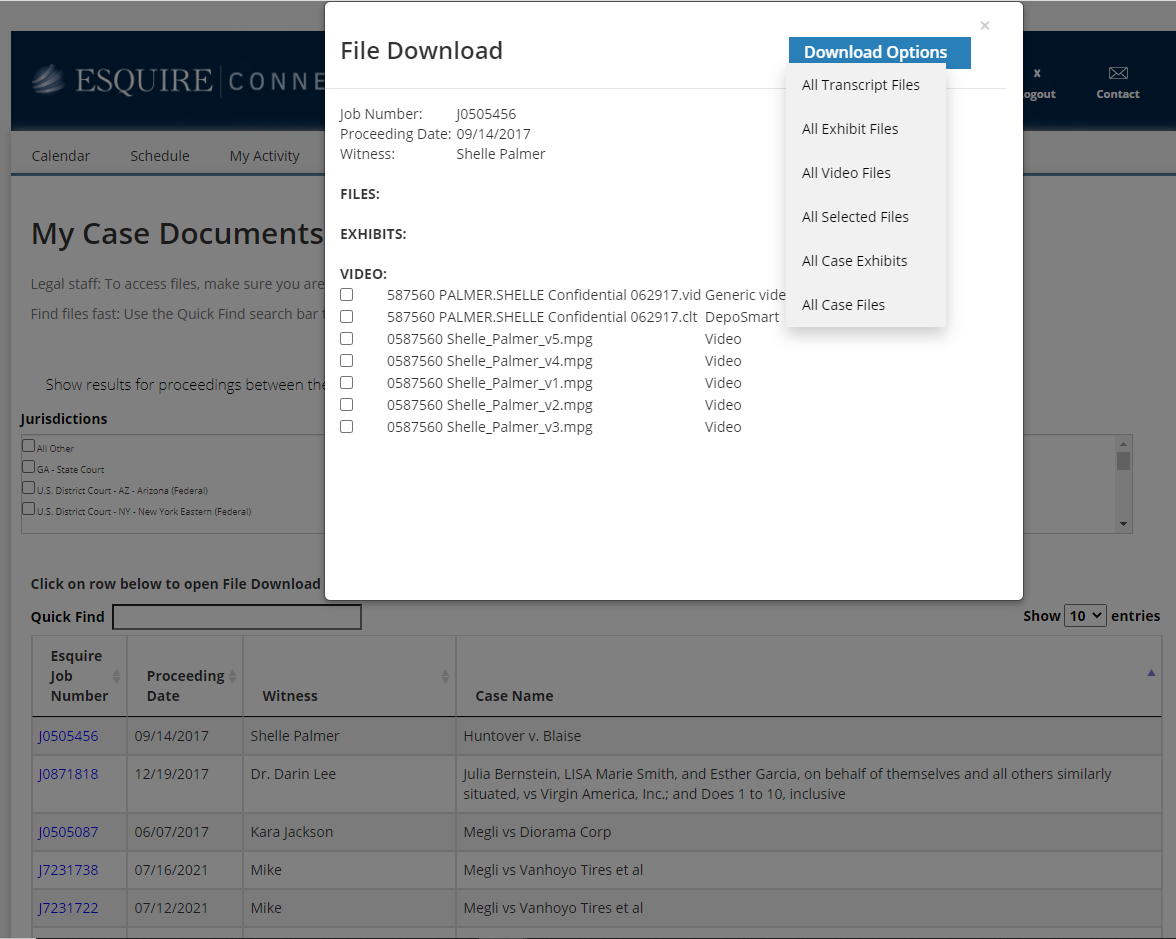Image resolution: width=1176 pixels, height=939 pixels.
Task: Click sort arrows on Proceeding Date column
Action: (x=232, y=676)
